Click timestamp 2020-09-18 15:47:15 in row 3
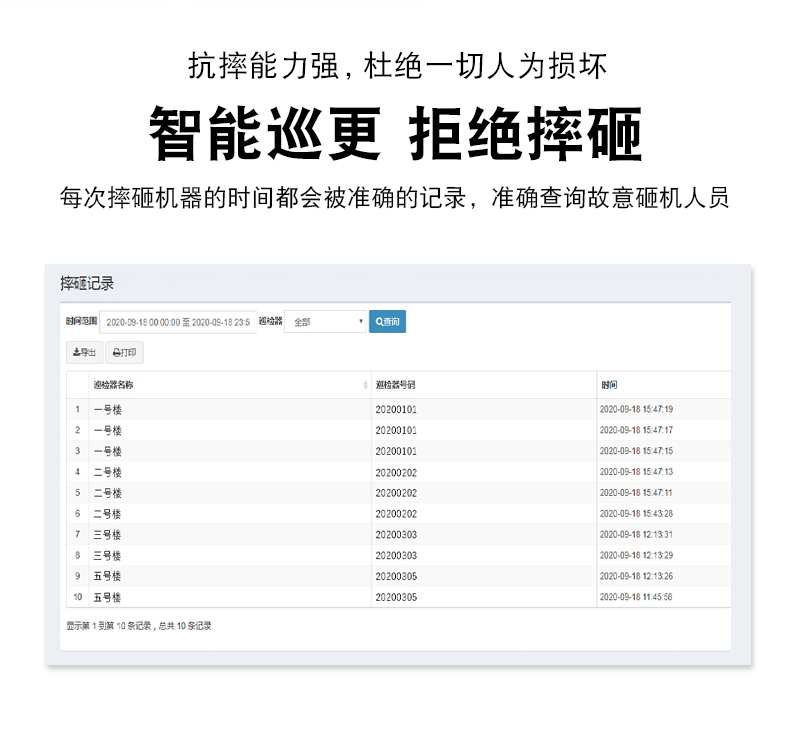Viewport: 790px width, 730px height. [636, 451]
